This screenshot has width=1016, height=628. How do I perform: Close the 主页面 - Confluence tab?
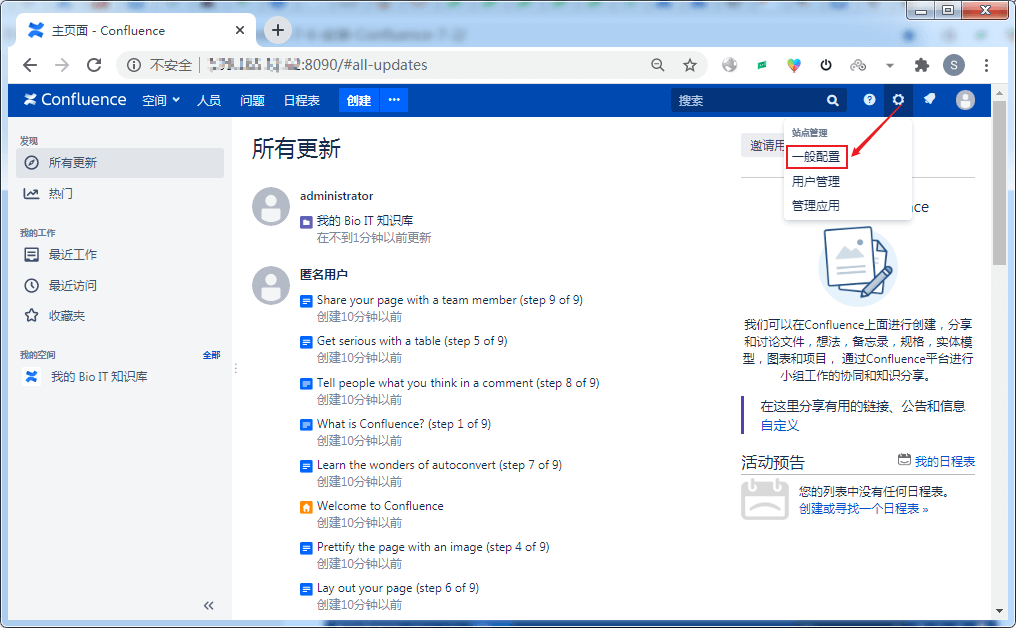click(240, 30)
